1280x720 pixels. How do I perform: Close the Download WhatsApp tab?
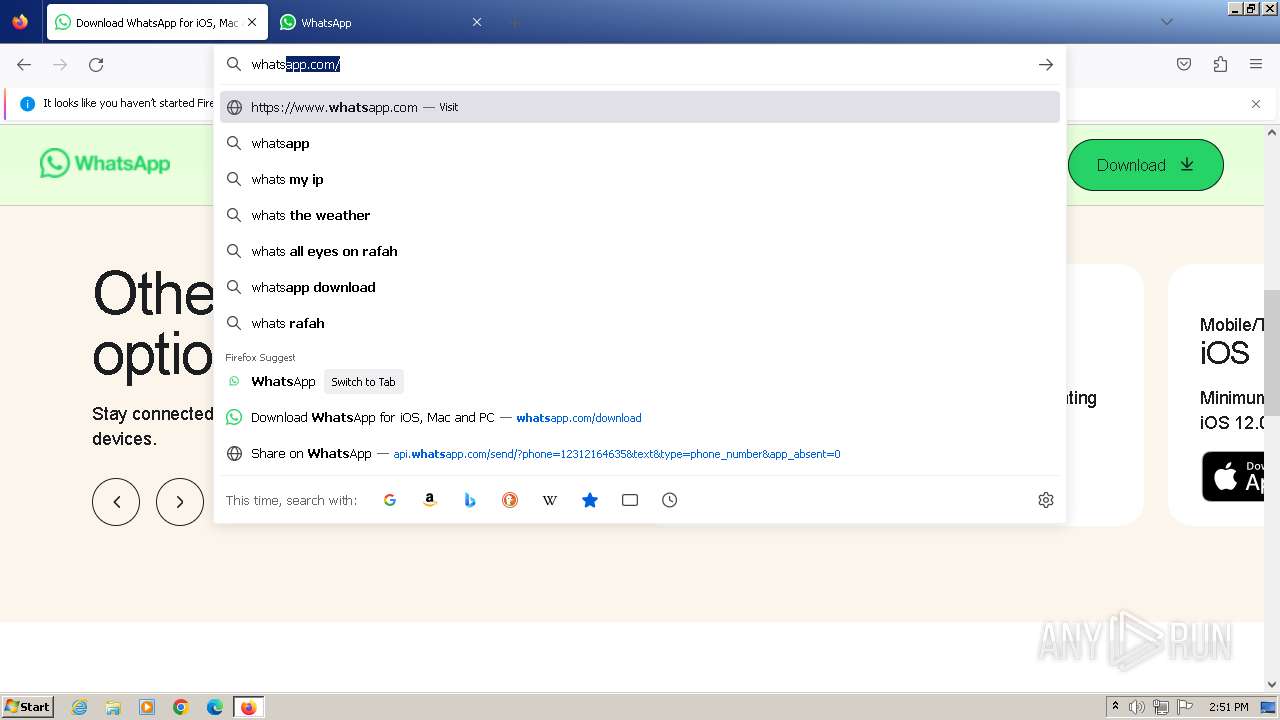252,22
